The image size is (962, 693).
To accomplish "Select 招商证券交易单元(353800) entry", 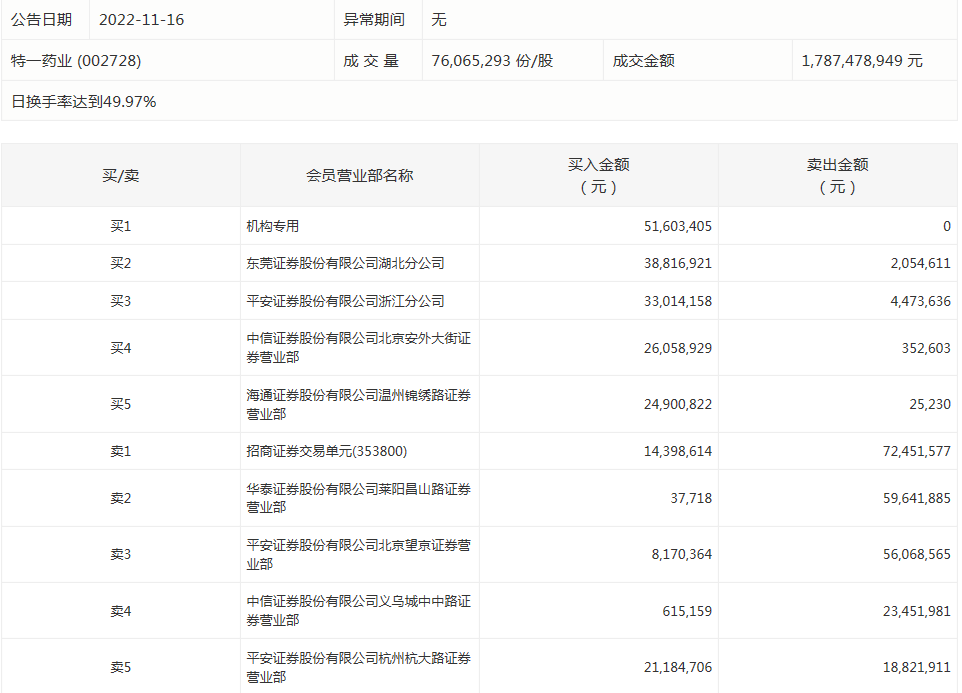I will coord(326,451).
